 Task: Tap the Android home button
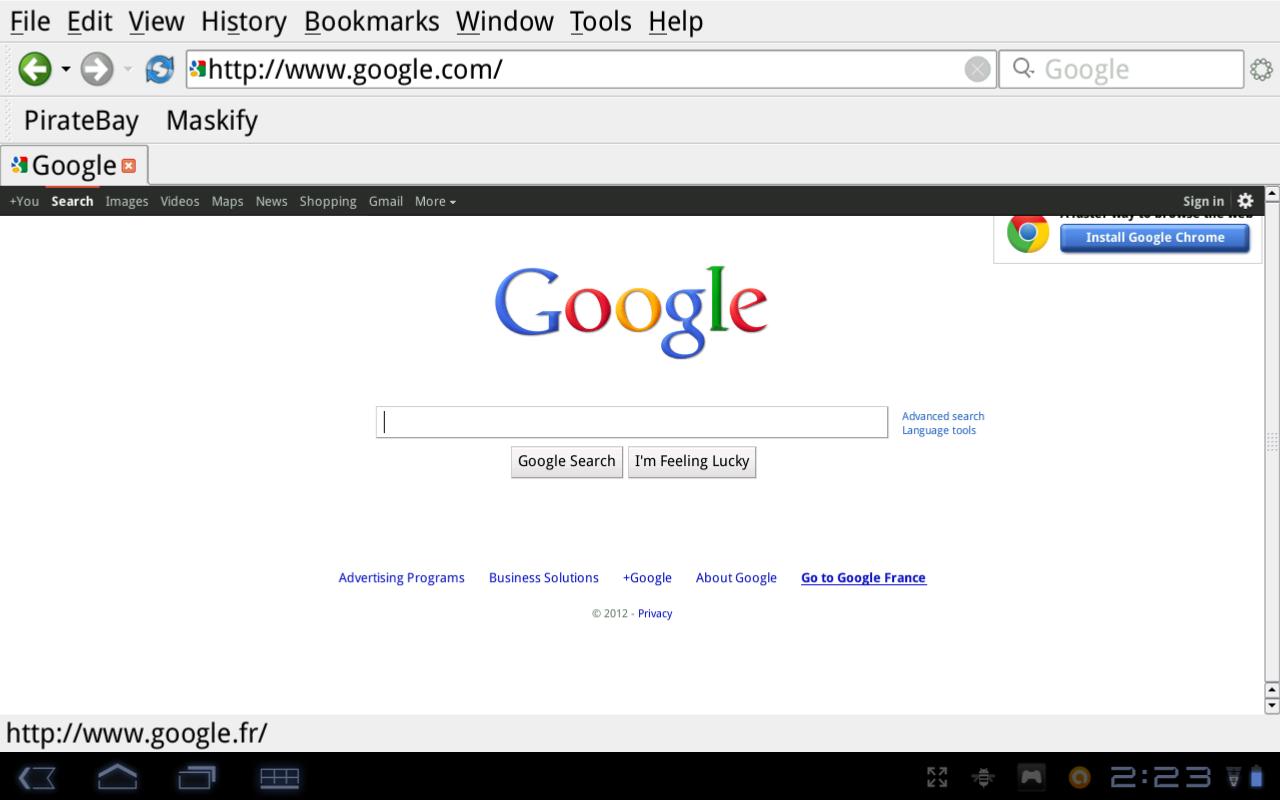[117, 777]
